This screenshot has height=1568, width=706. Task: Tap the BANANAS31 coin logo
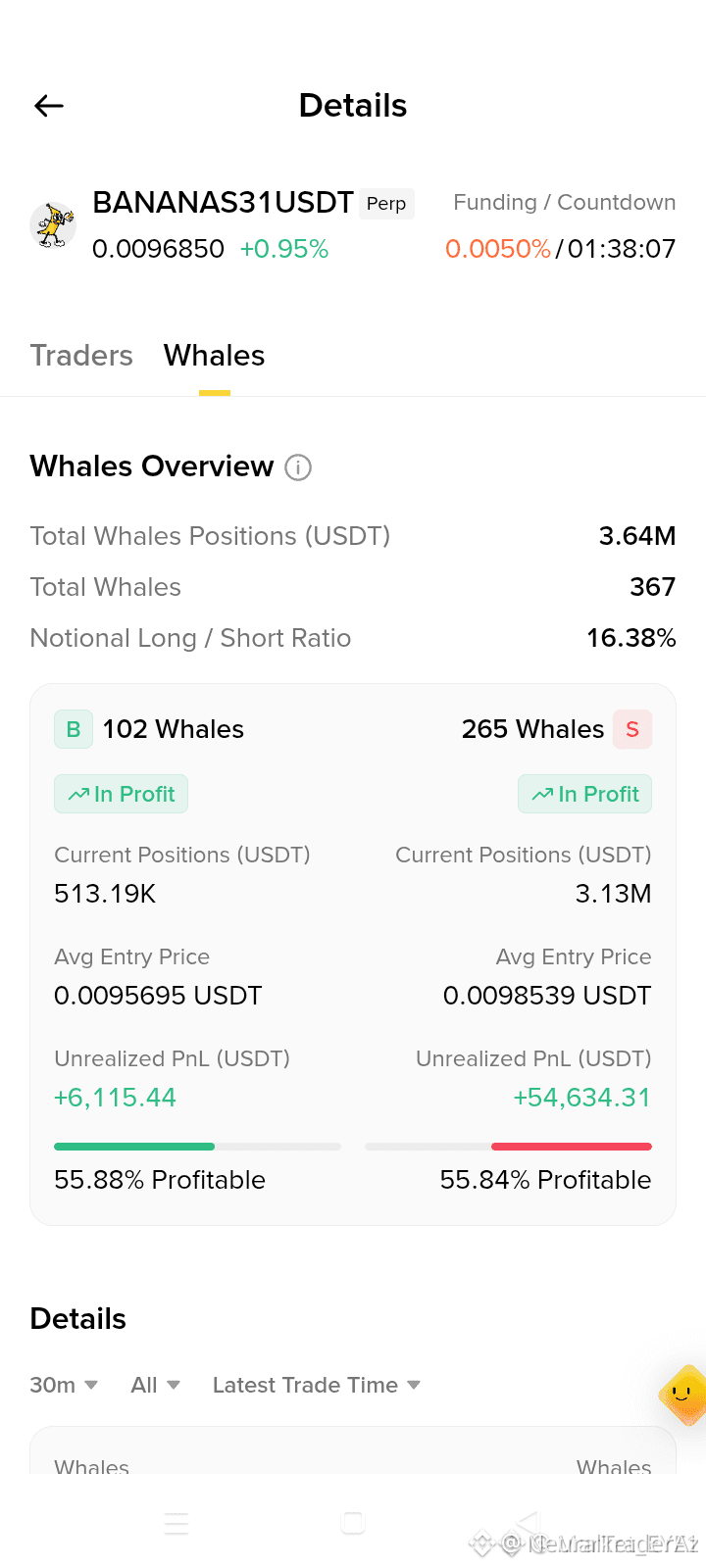click(x=53, y=225)
